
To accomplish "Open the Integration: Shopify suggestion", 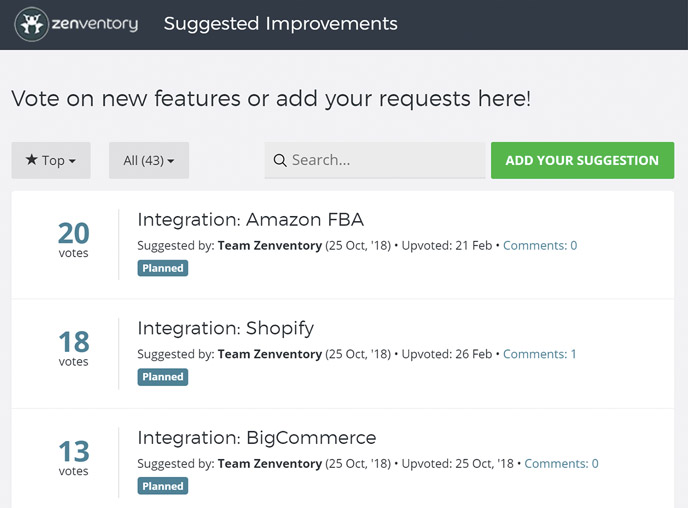I will [226, 328].
